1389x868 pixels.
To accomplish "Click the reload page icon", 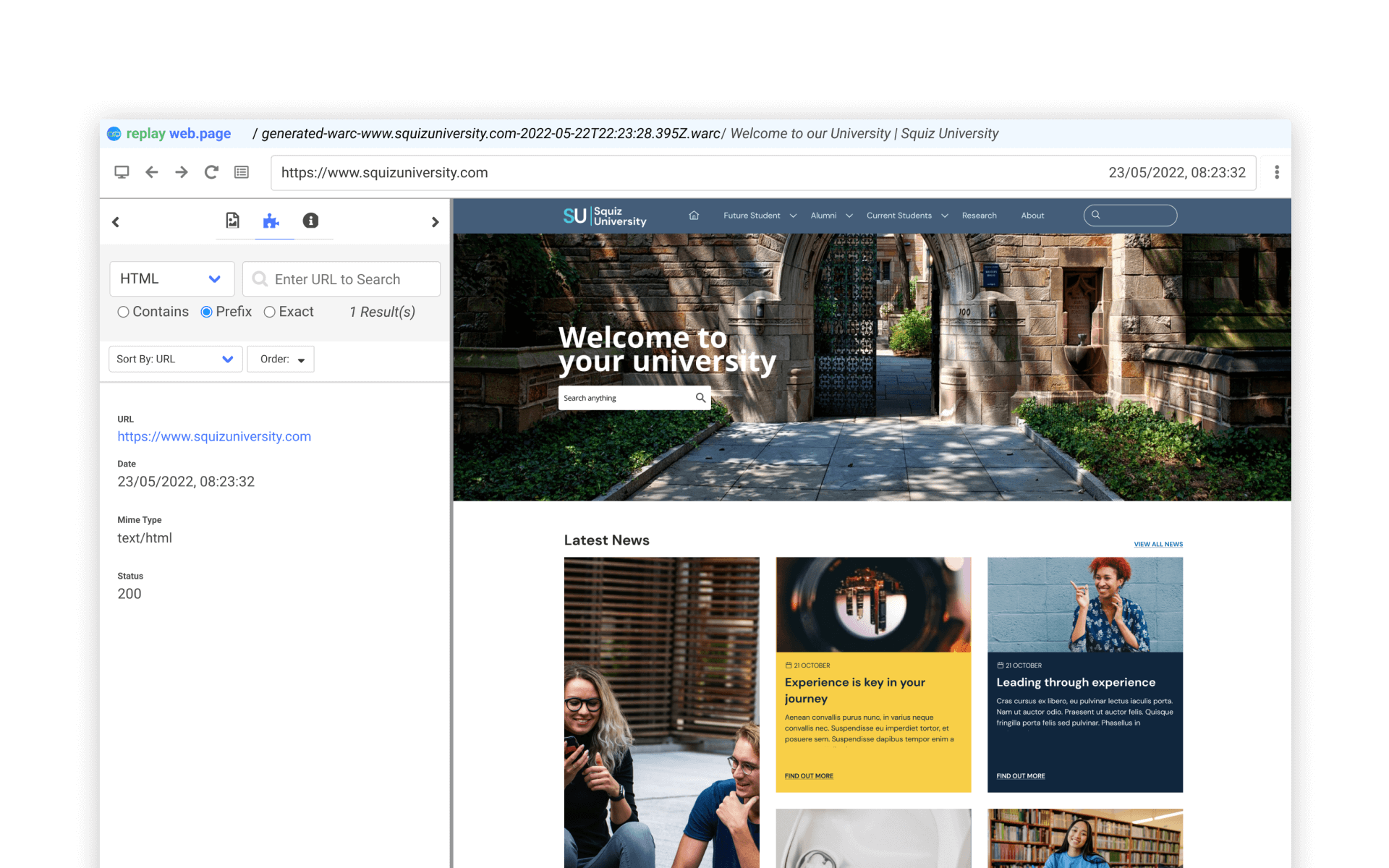I will tap(211, 172).
